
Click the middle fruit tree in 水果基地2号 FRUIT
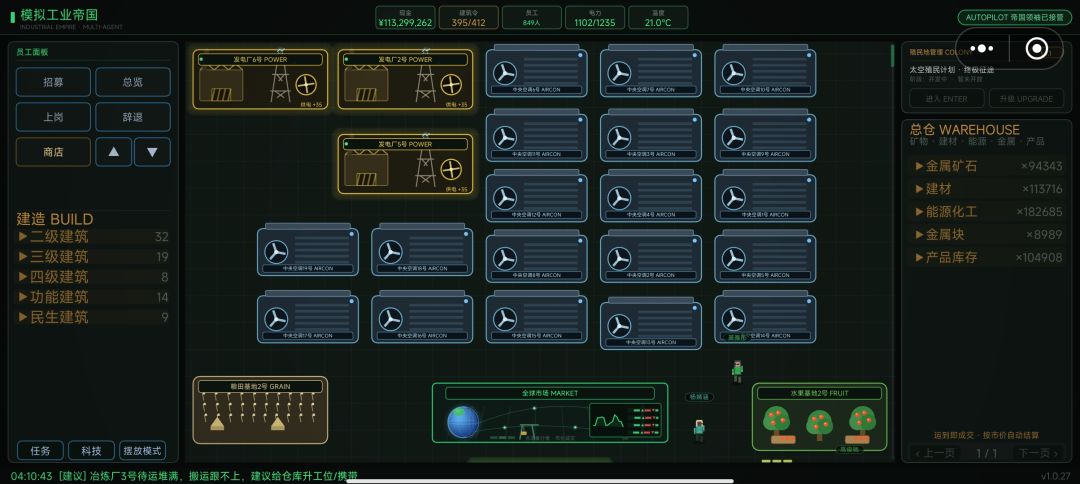[819, 425]
